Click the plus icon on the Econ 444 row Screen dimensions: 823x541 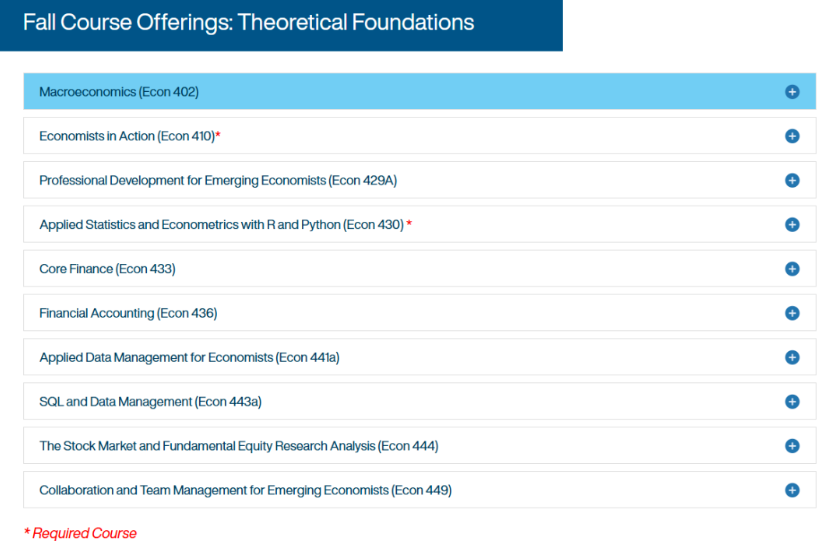792,446
